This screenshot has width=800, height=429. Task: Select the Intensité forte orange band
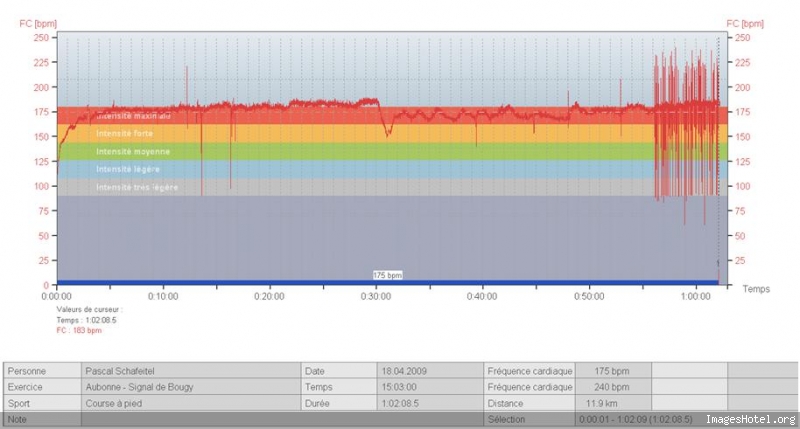[x=392, y=134]
